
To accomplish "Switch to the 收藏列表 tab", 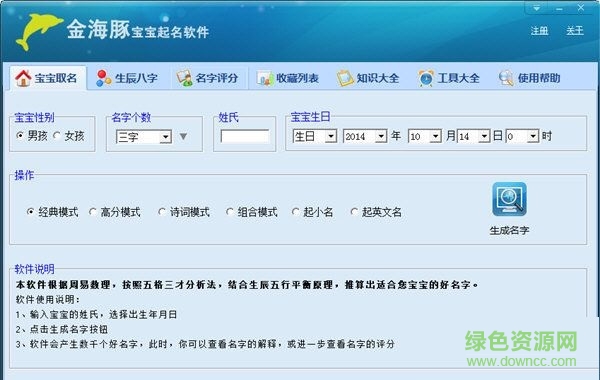I will tap(288, 78).
